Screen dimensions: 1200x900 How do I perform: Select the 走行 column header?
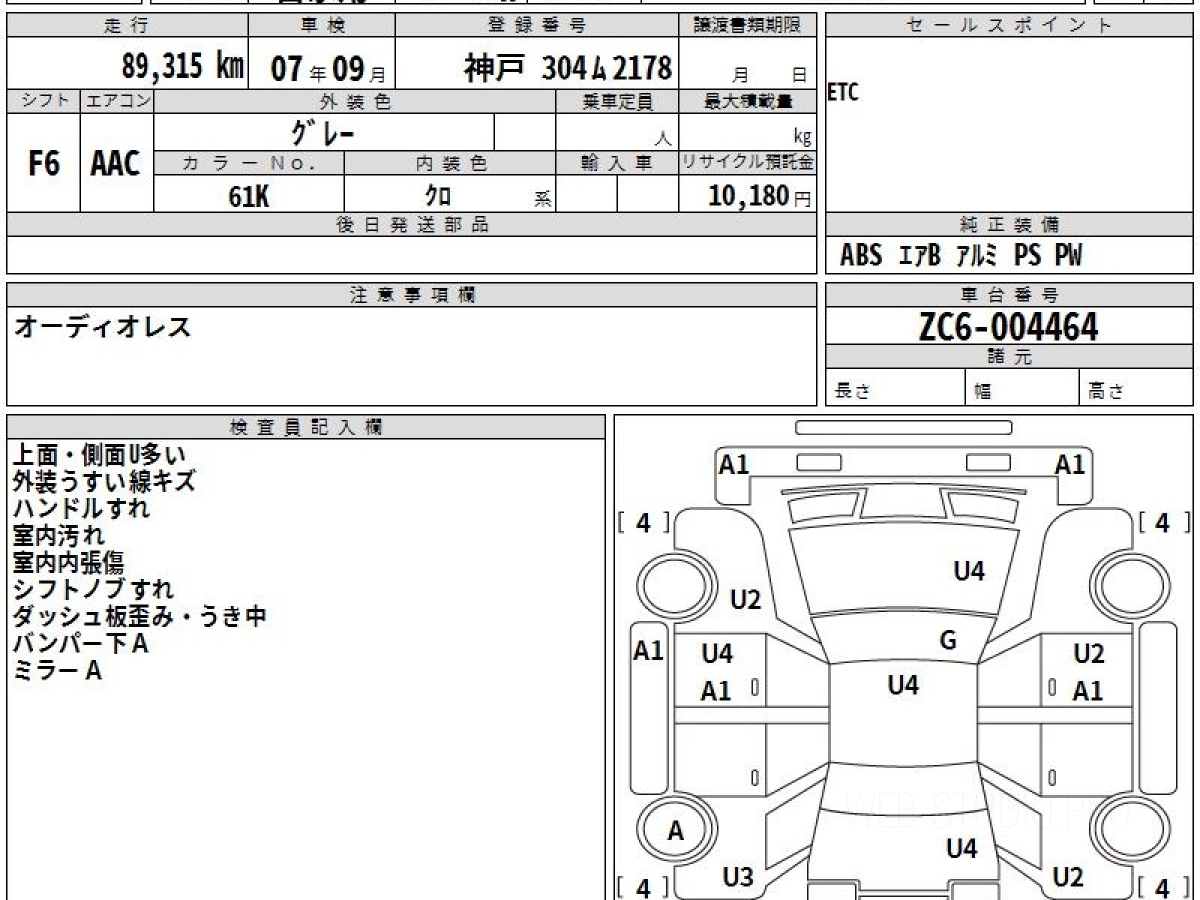(x=126, y=26)
